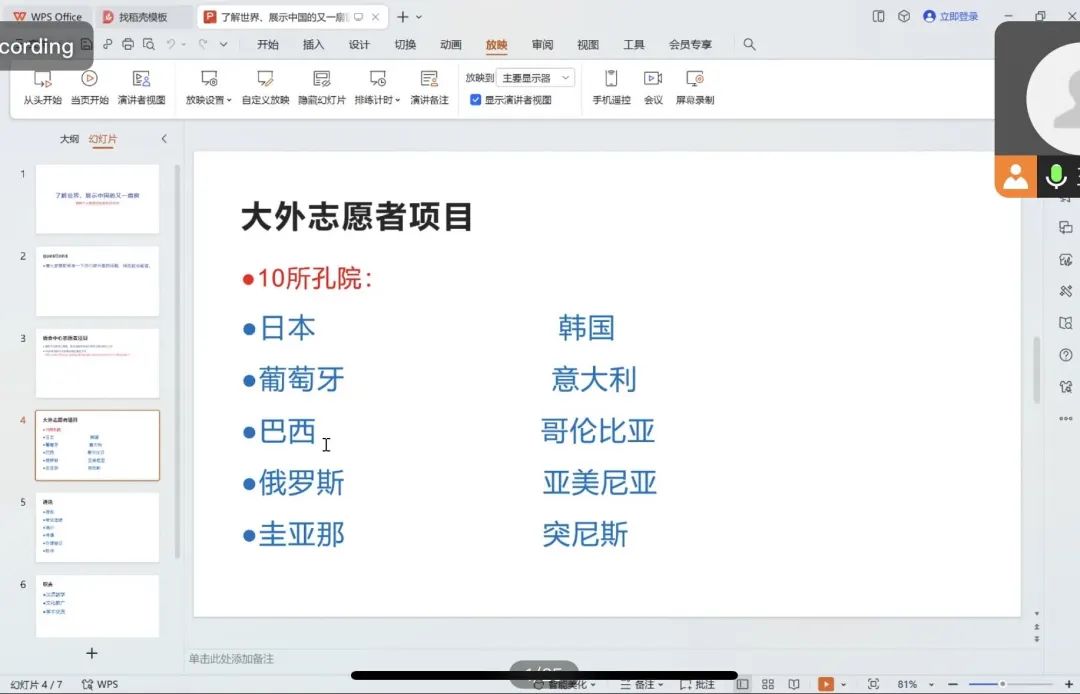Expand the 放映设置 dropdown arrow
The image size is (1080, 694).
pos(229,101)
